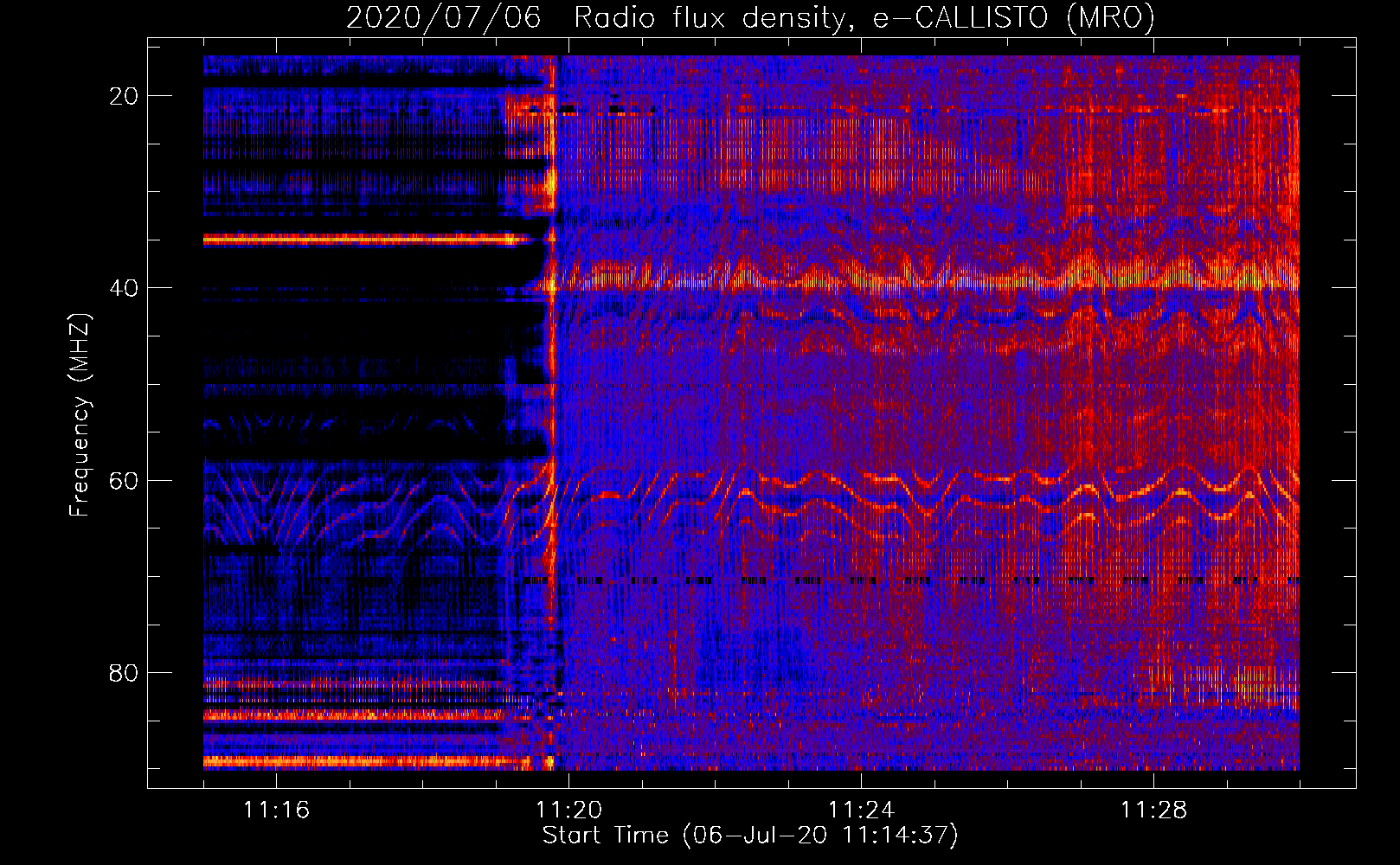
Task: Click the "Start Time" x-axis label
Action: coord(750,836)
